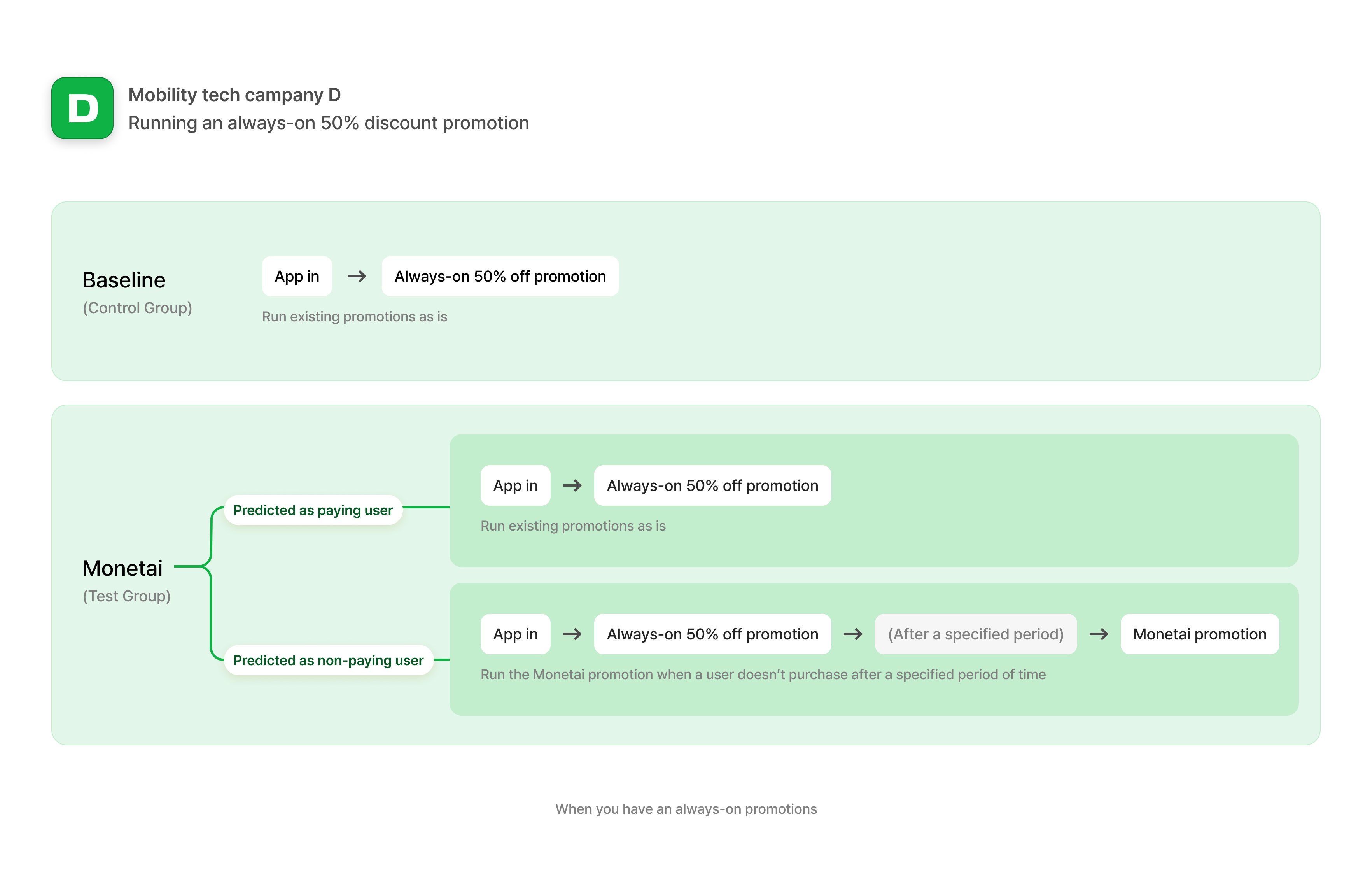Select the Predicted as non-paying user label
This screenshot has width=1372, height=869.
coord(328,661)
